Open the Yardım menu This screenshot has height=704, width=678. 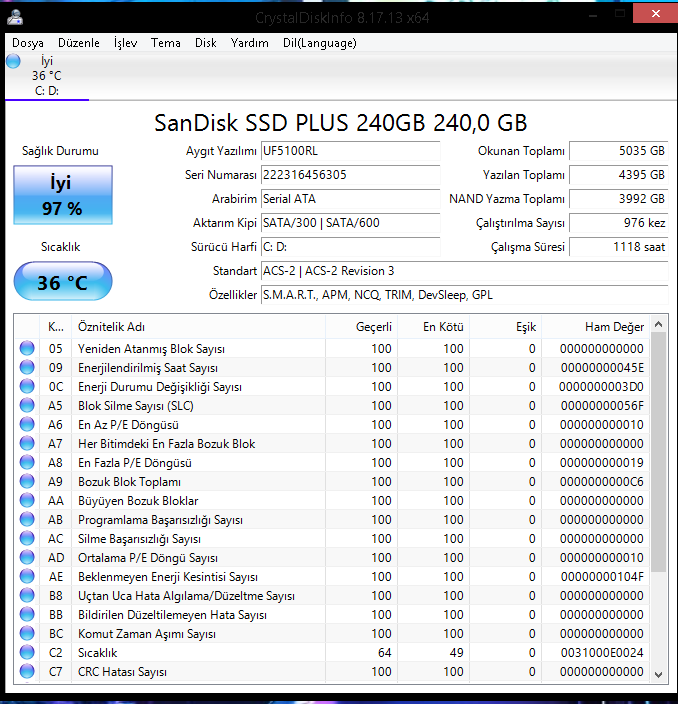[249, 43]
